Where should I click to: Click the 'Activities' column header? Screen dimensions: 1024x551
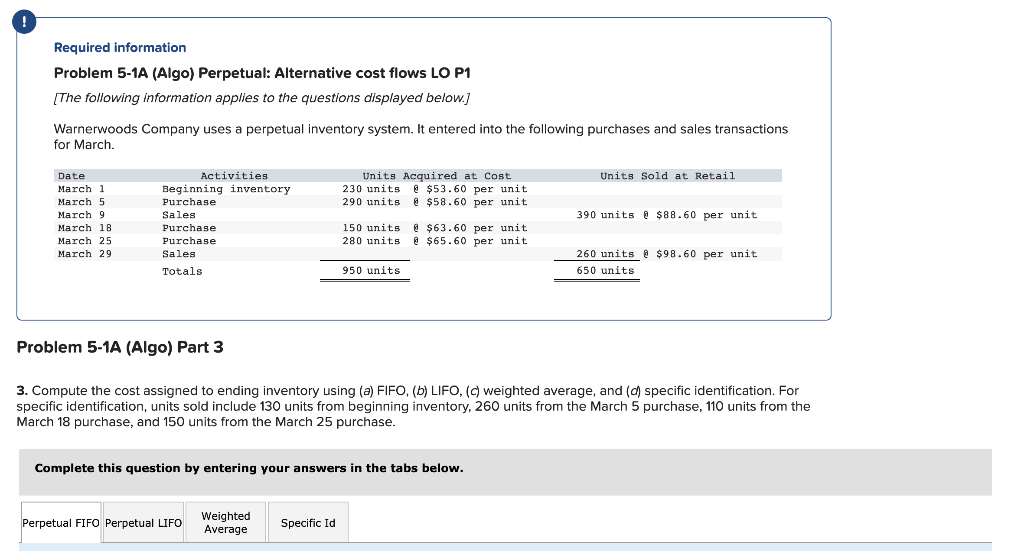[234, 176]
